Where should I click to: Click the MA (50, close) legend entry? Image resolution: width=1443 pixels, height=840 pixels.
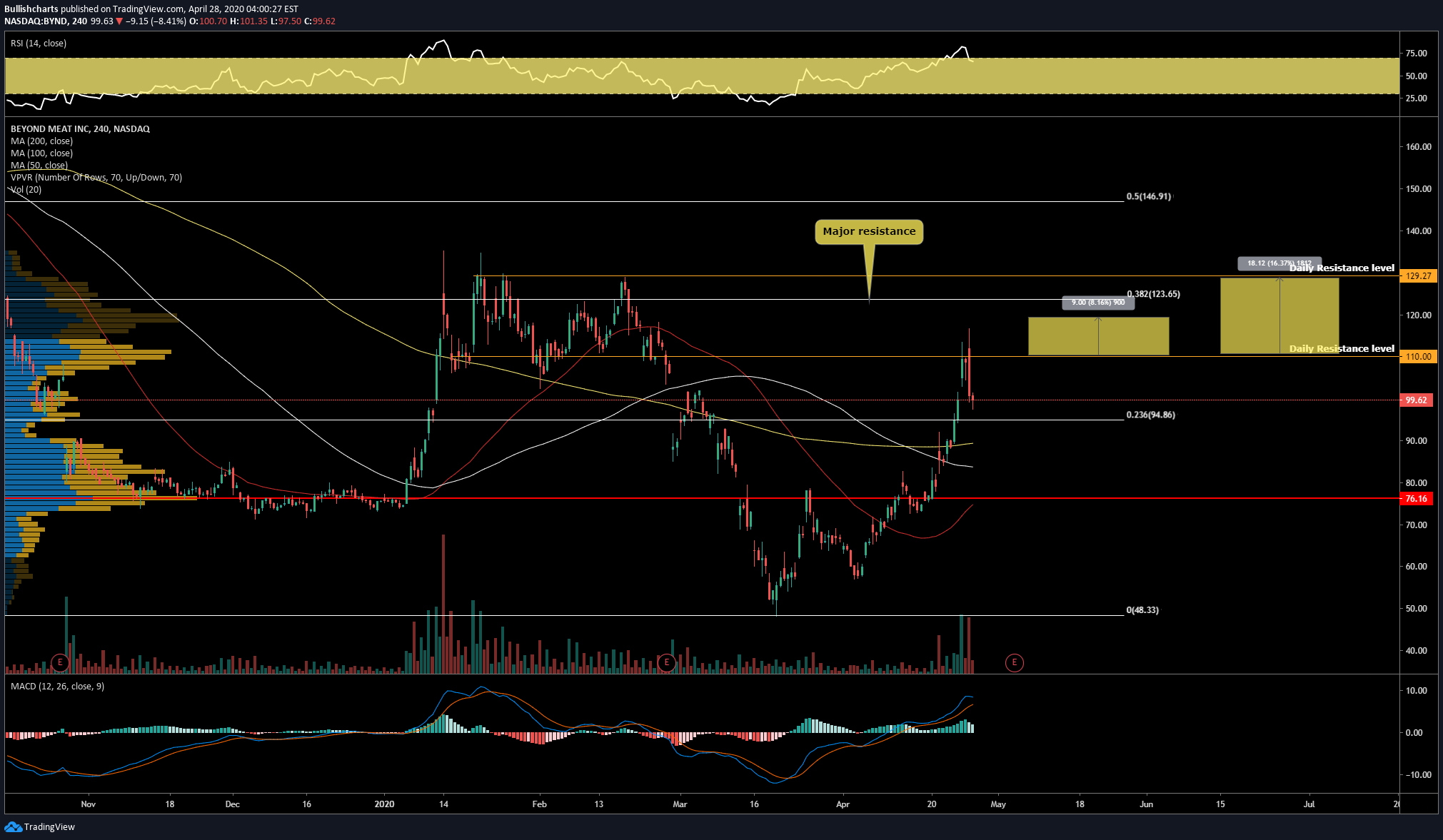(x=39, y=166)
